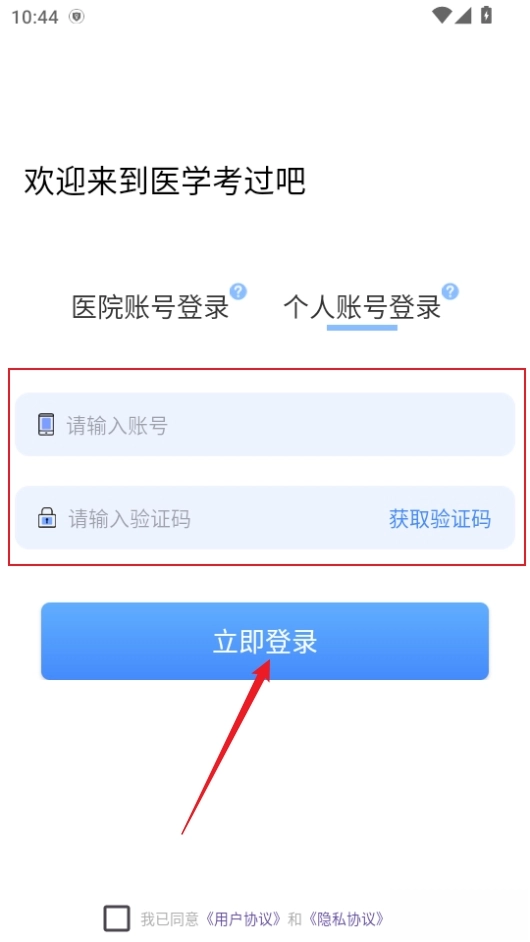Open the 《隐私协议》 link

[346, 919]
